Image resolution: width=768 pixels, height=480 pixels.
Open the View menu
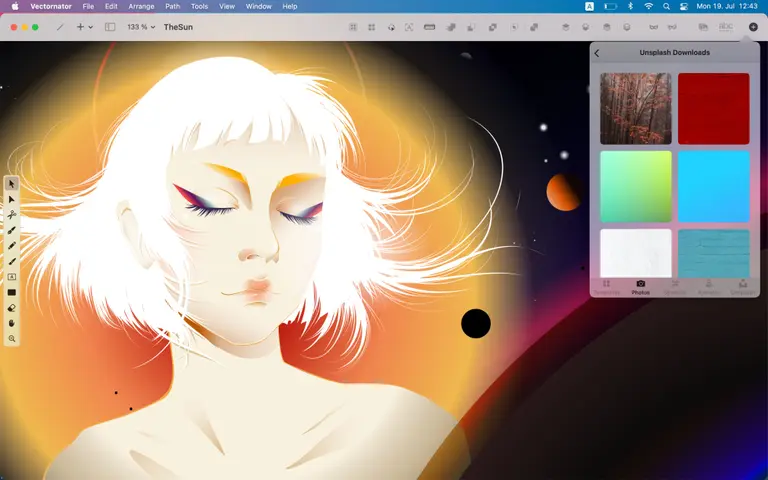[227, 6]
